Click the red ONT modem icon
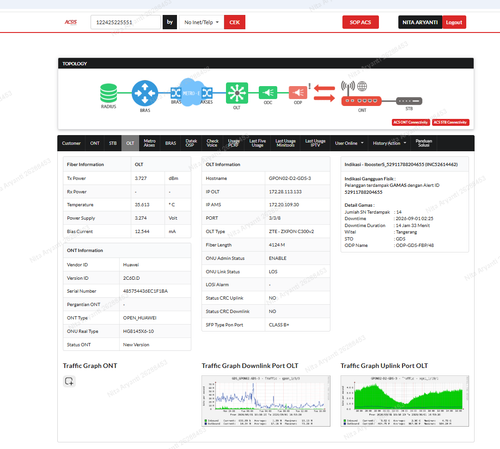Viewport: 500px width, 449px height. pyautogui.click(x=361, y=101)
